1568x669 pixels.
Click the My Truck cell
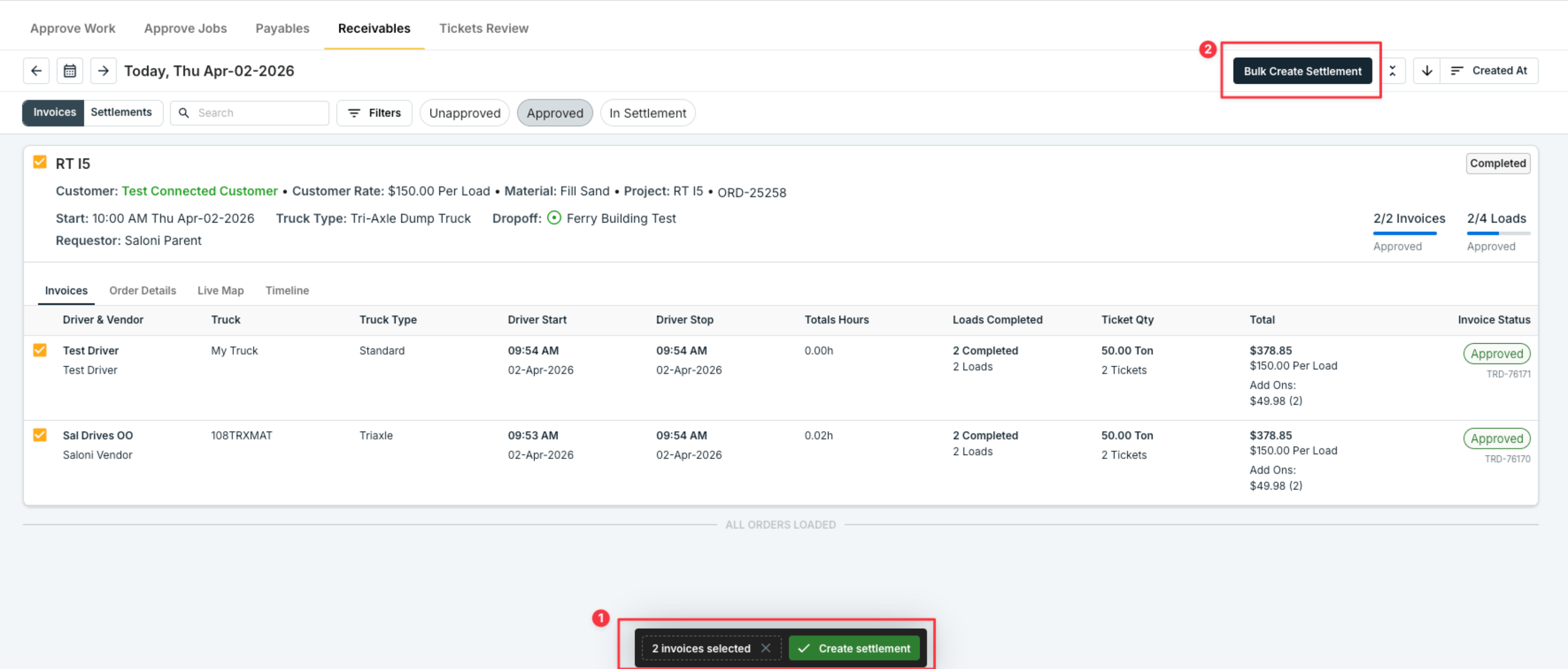[234, 351]
